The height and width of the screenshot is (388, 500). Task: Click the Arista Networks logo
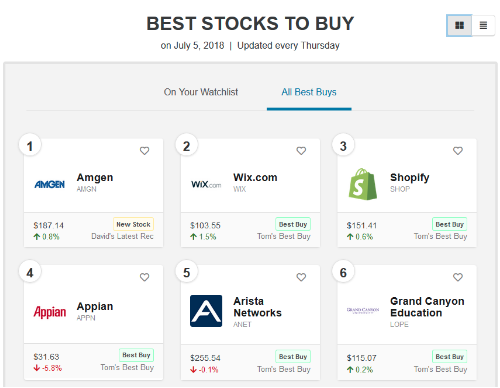coord(206,311)
